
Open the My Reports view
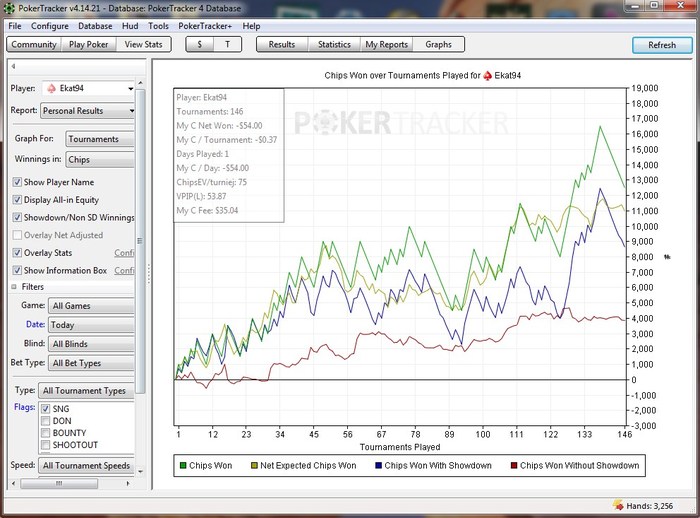coord(387,44)
